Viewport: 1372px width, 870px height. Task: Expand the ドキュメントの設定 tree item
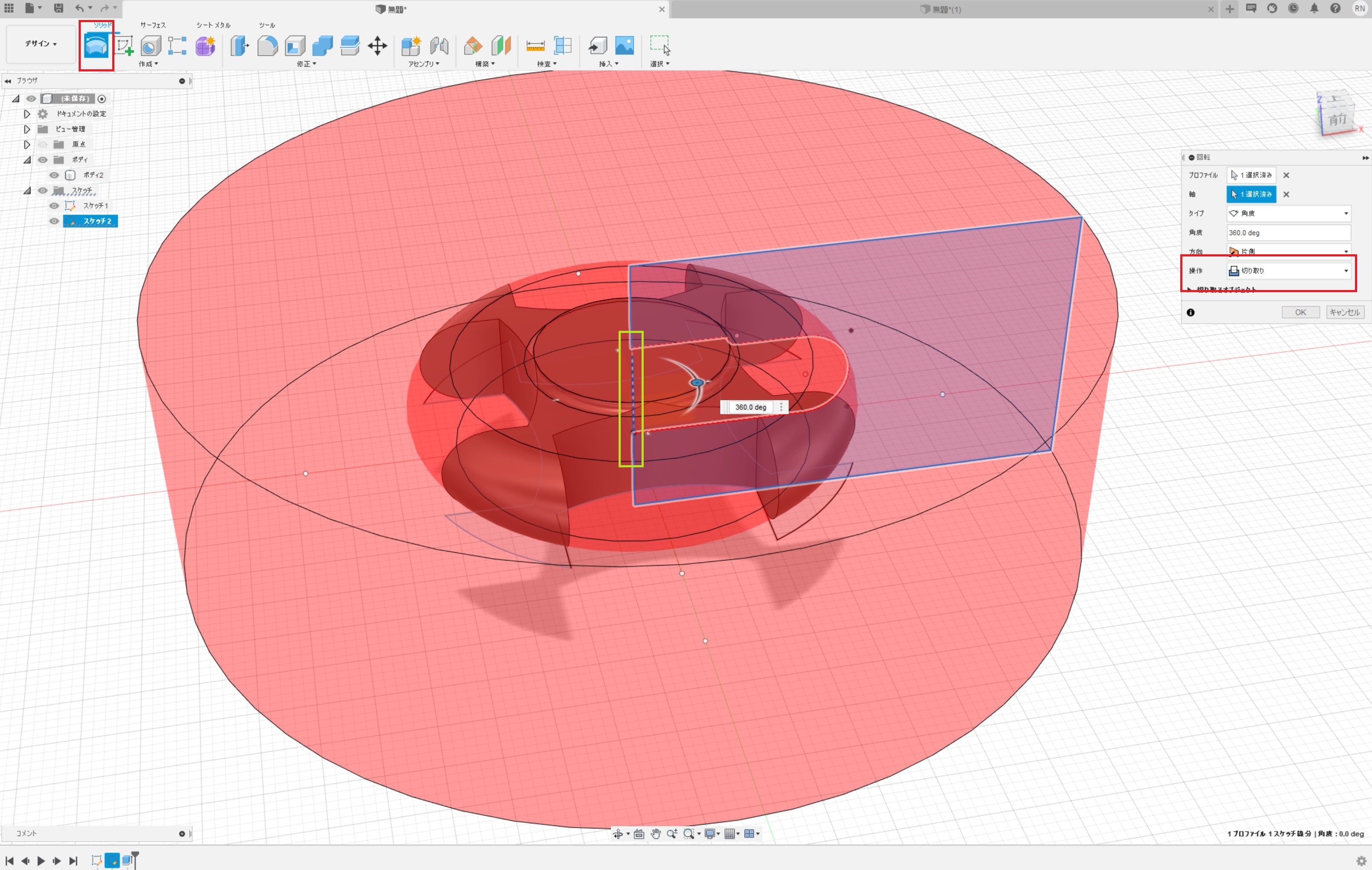click(27, 114)
